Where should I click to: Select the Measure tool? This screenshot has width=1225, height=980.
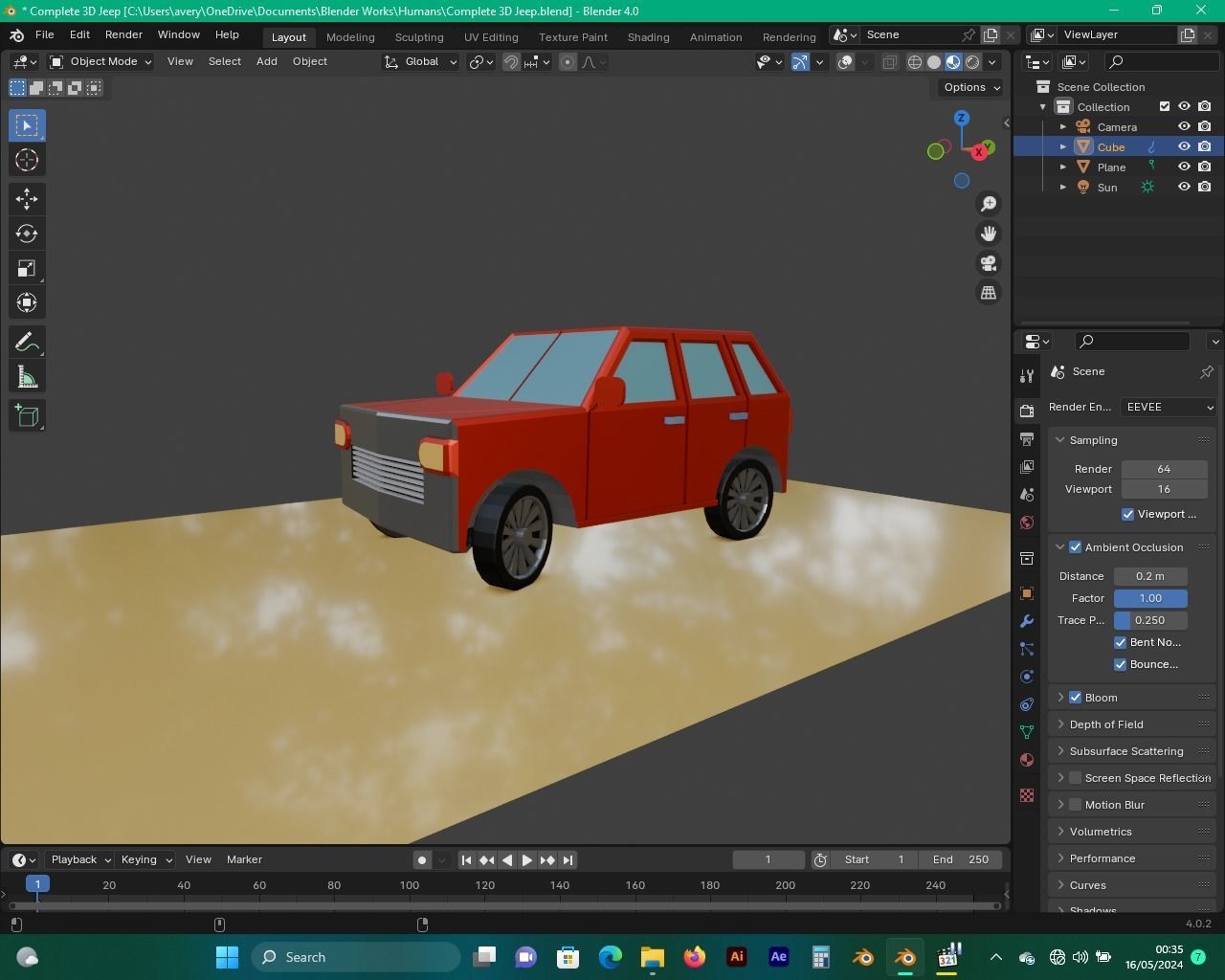pyautogui.click(x=27, y=377)
